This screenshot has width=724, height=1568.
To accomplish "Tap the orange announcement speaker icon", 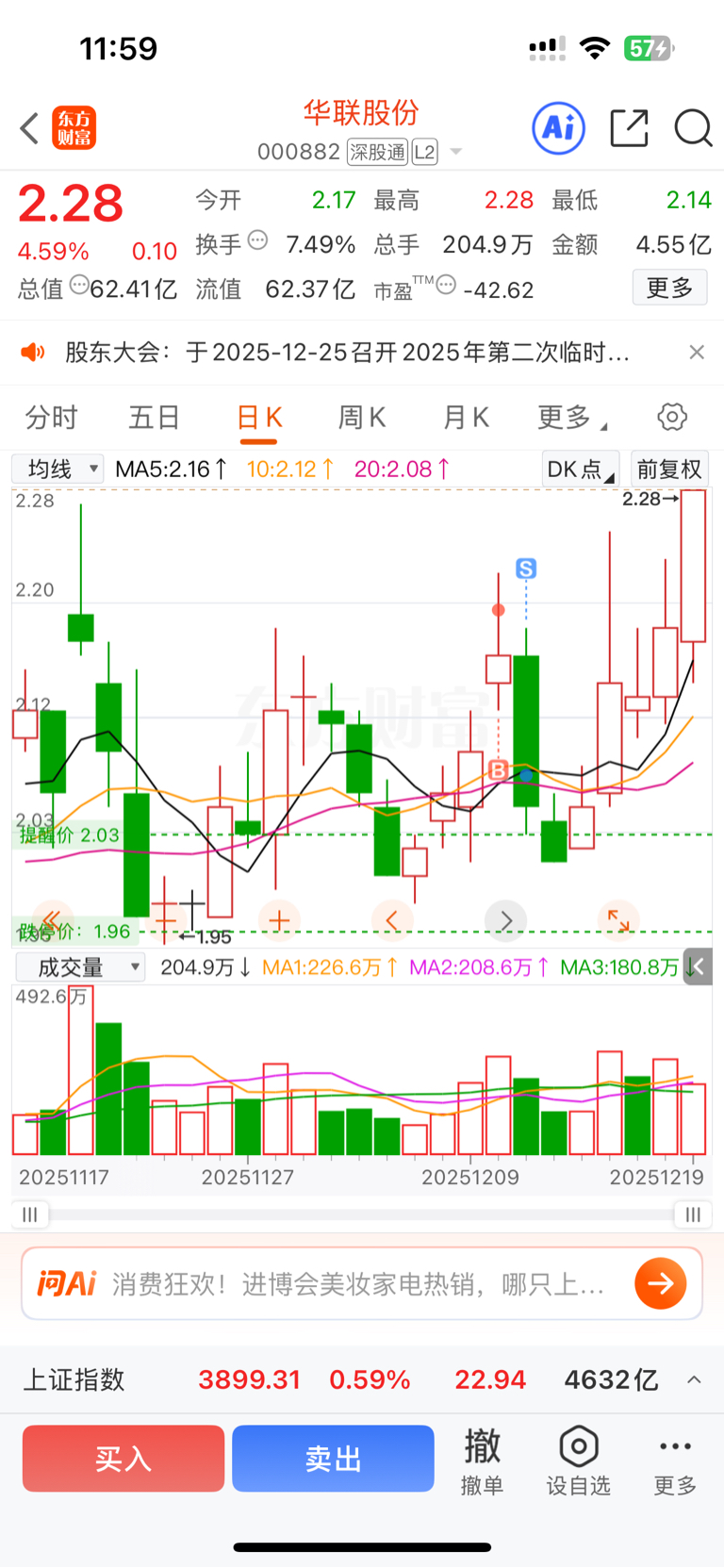I will pyautogui.click(x=33, y=353).
